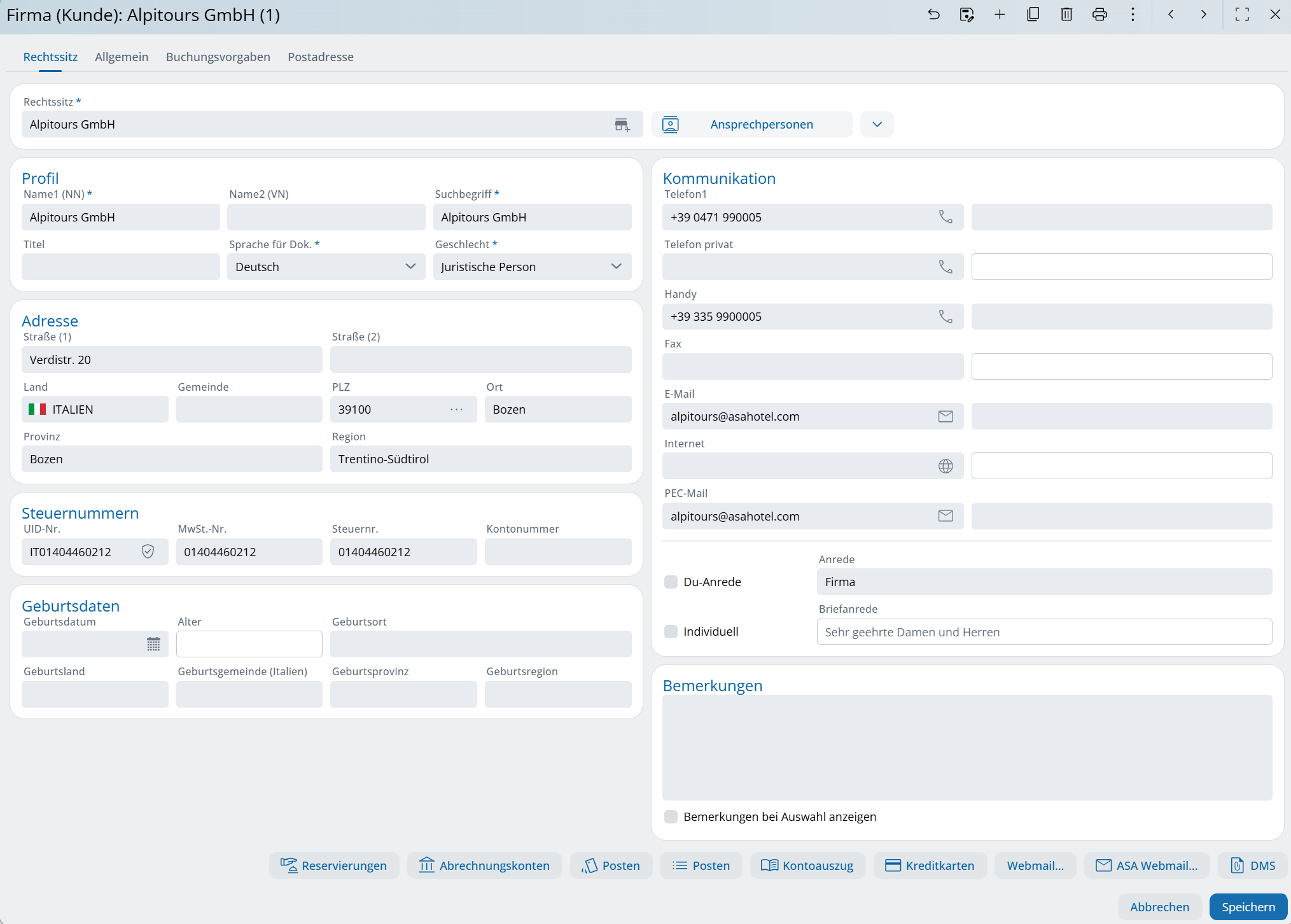Switch to the Allgemein tab

click(122, 57)
